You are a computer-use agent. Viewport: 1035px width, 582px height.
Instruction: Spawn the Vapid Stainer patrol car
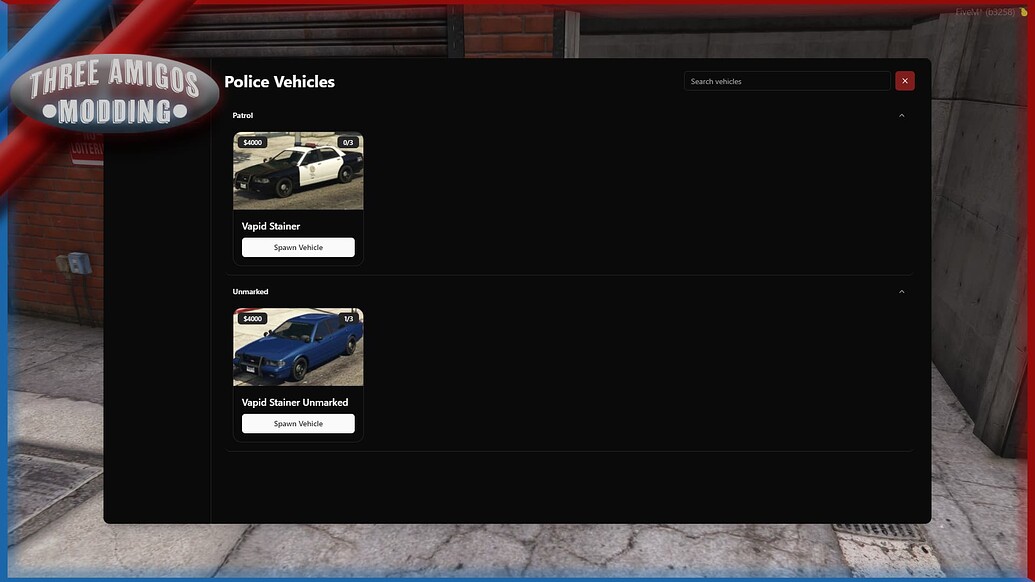click(x=298, y=246)
